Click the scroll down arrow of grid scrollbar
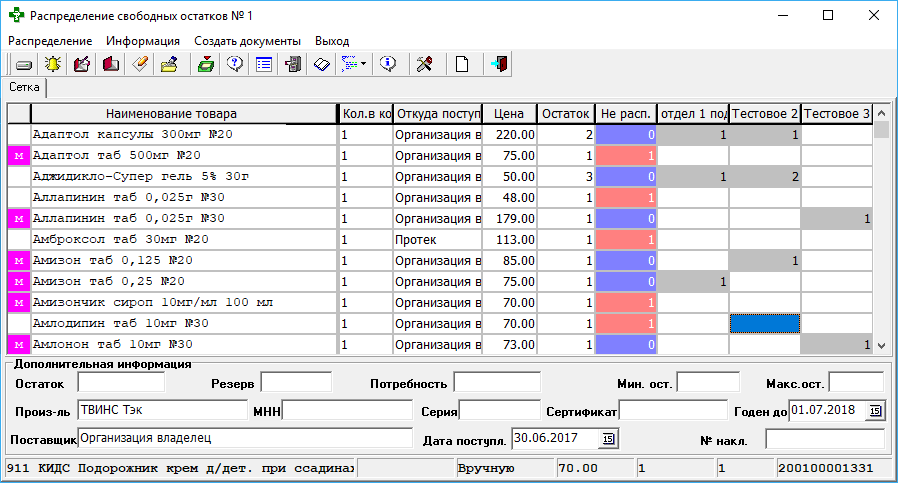Image resolution: width=898 pixels, height=483 pixels. pos(881,345)
